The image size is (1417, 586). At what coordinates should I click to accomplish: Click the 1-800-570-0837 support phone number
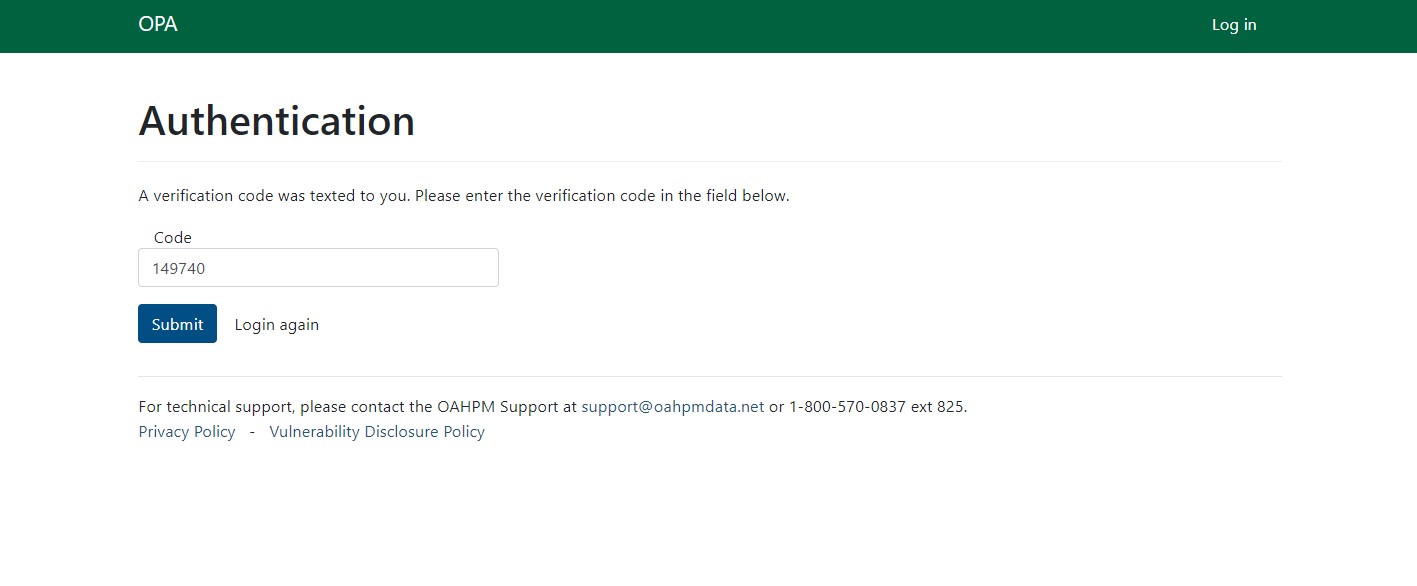coord(847,407)
